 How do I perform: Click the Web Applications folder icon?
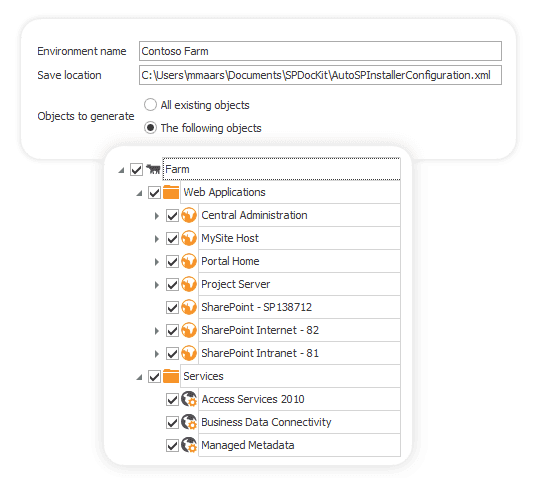click(x=171, y=192)
